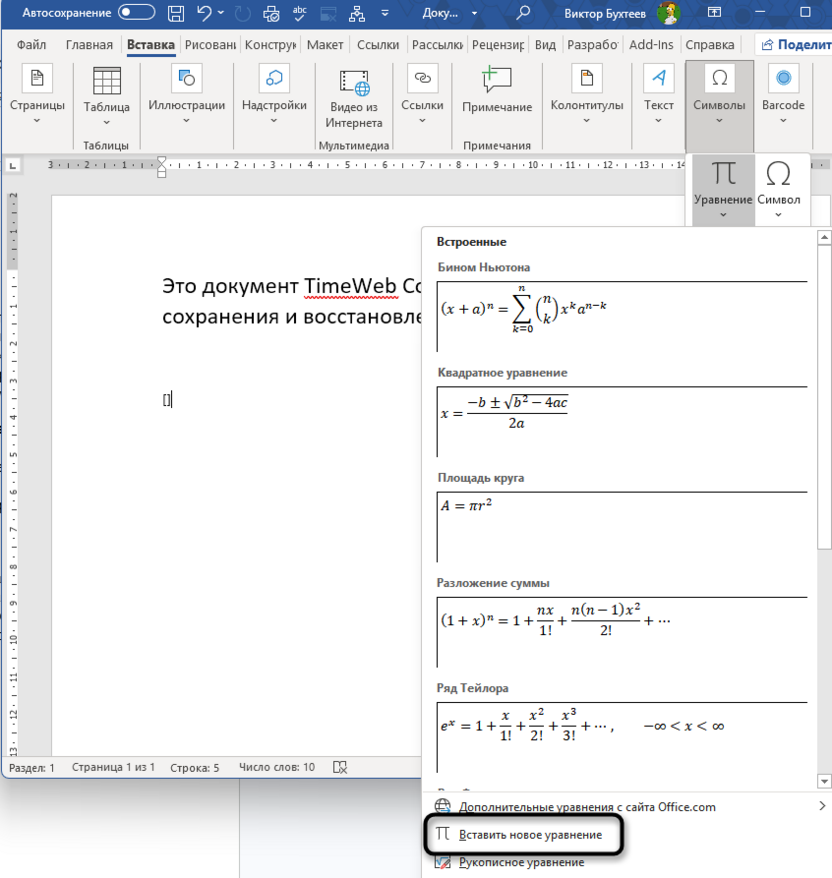Run the abc spelling check icon
The height and width of the screenshot is (878, 832).
[x=300, y=13]
